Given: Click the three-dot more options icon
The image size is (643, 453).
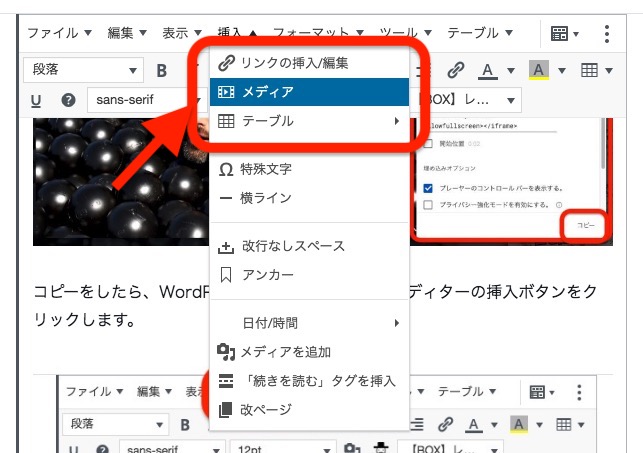Looking at the screenshot, I should tap(607, 33).
